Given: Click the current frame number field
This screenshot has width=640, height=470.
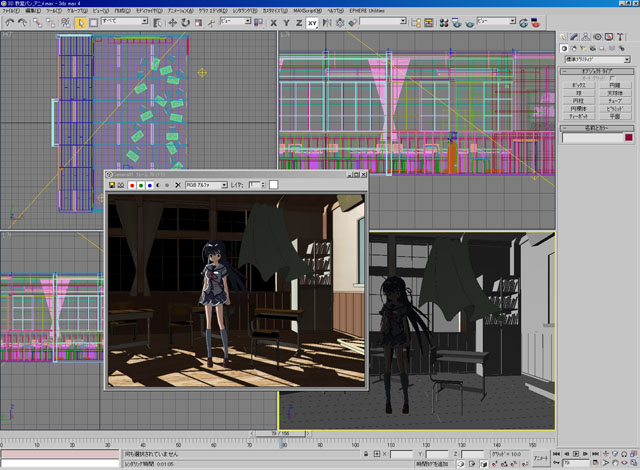Looking at the screenshot, I should [x=576, y=463].
